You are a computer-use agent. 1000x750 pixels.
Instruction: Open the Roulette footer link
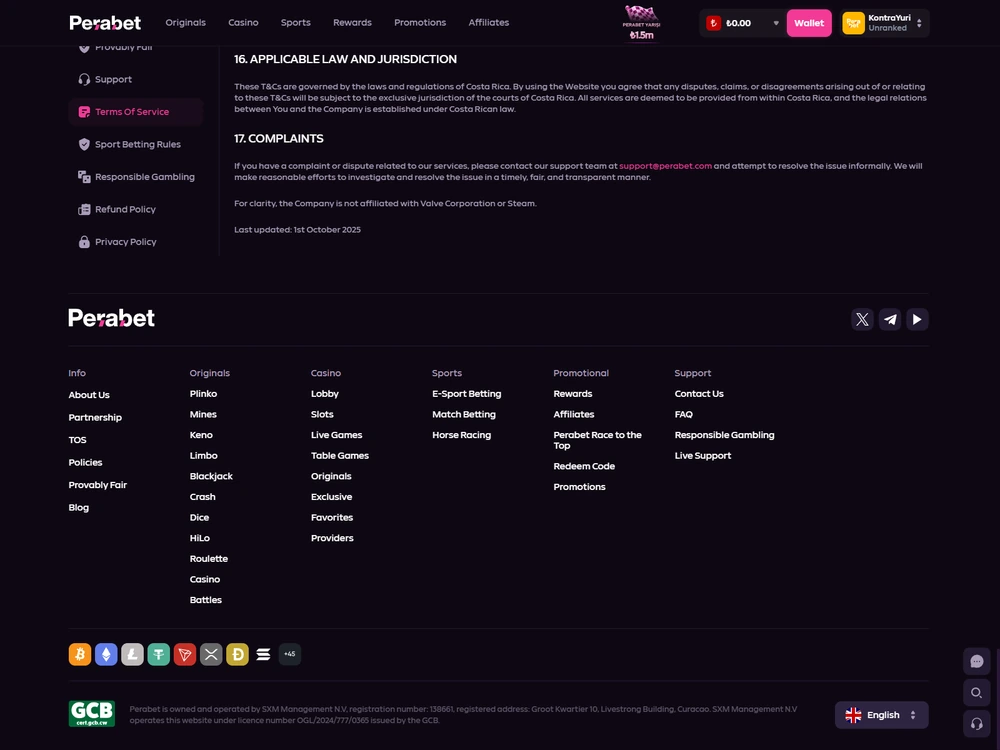pyautogui.click(x=209, y=559)
